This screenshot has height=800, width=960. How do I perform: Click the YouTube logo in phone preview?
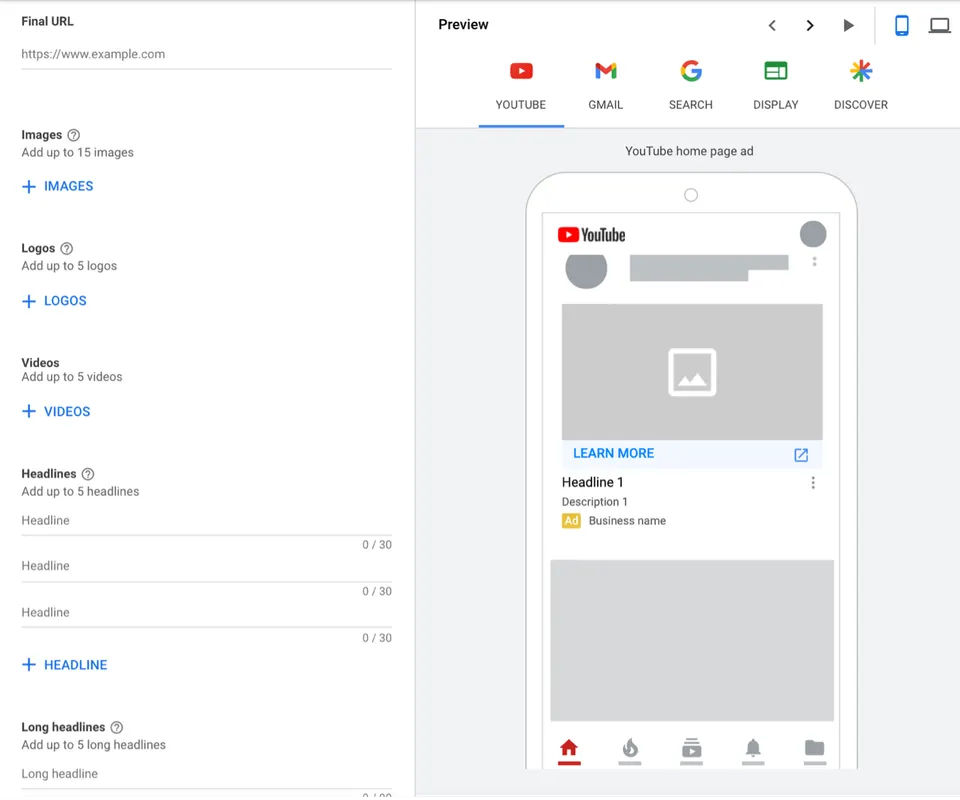click(x=591, y=235)
